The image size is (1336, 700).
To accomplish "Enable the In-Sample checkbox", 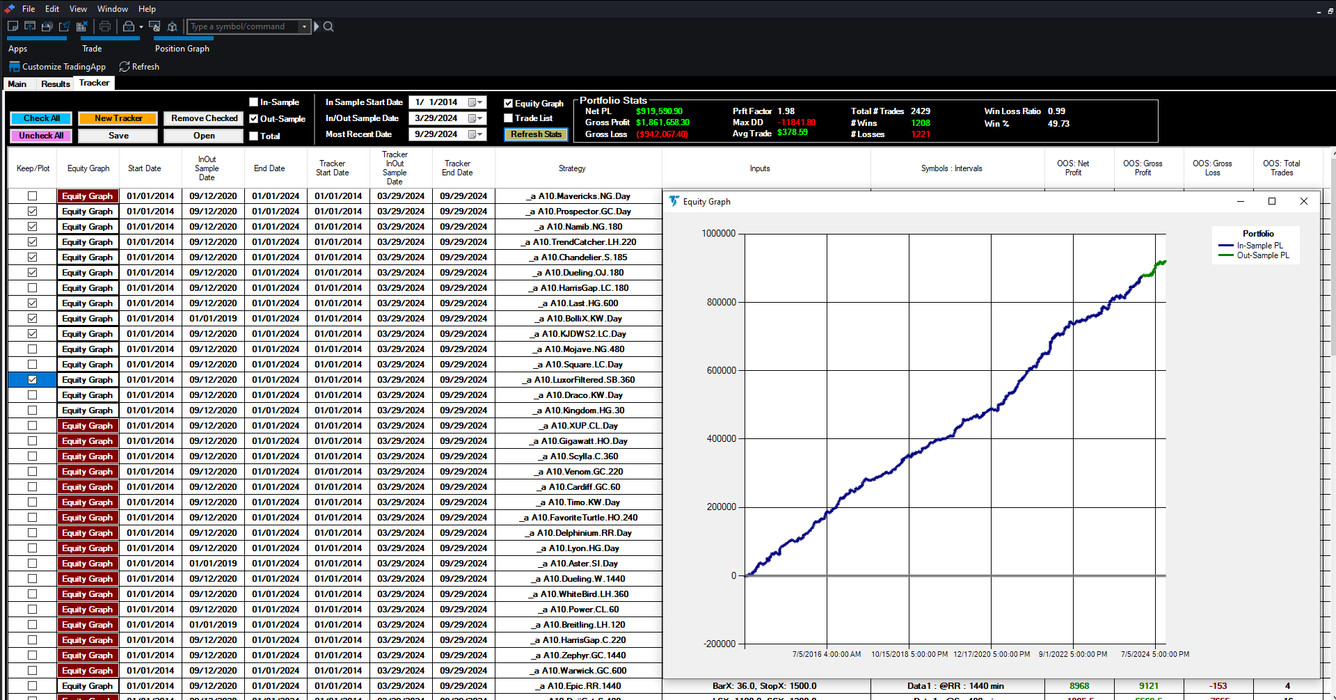I will [x=253, y=102].
